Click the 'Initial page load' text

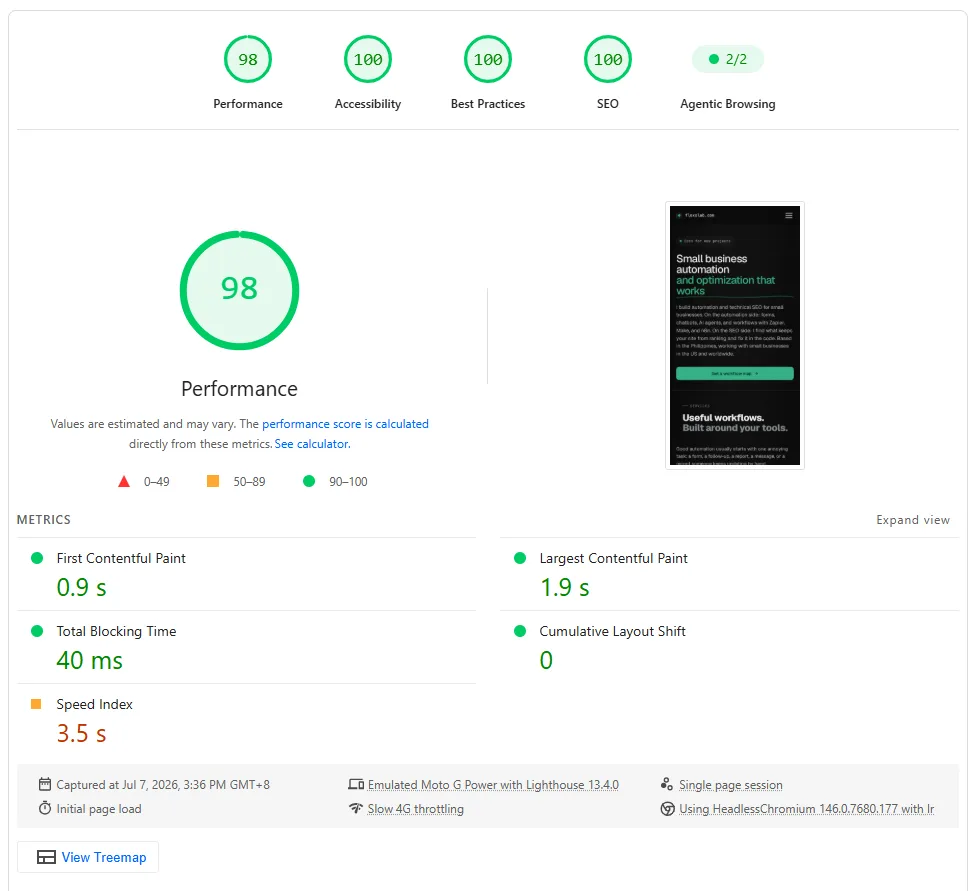click(99, 809)
